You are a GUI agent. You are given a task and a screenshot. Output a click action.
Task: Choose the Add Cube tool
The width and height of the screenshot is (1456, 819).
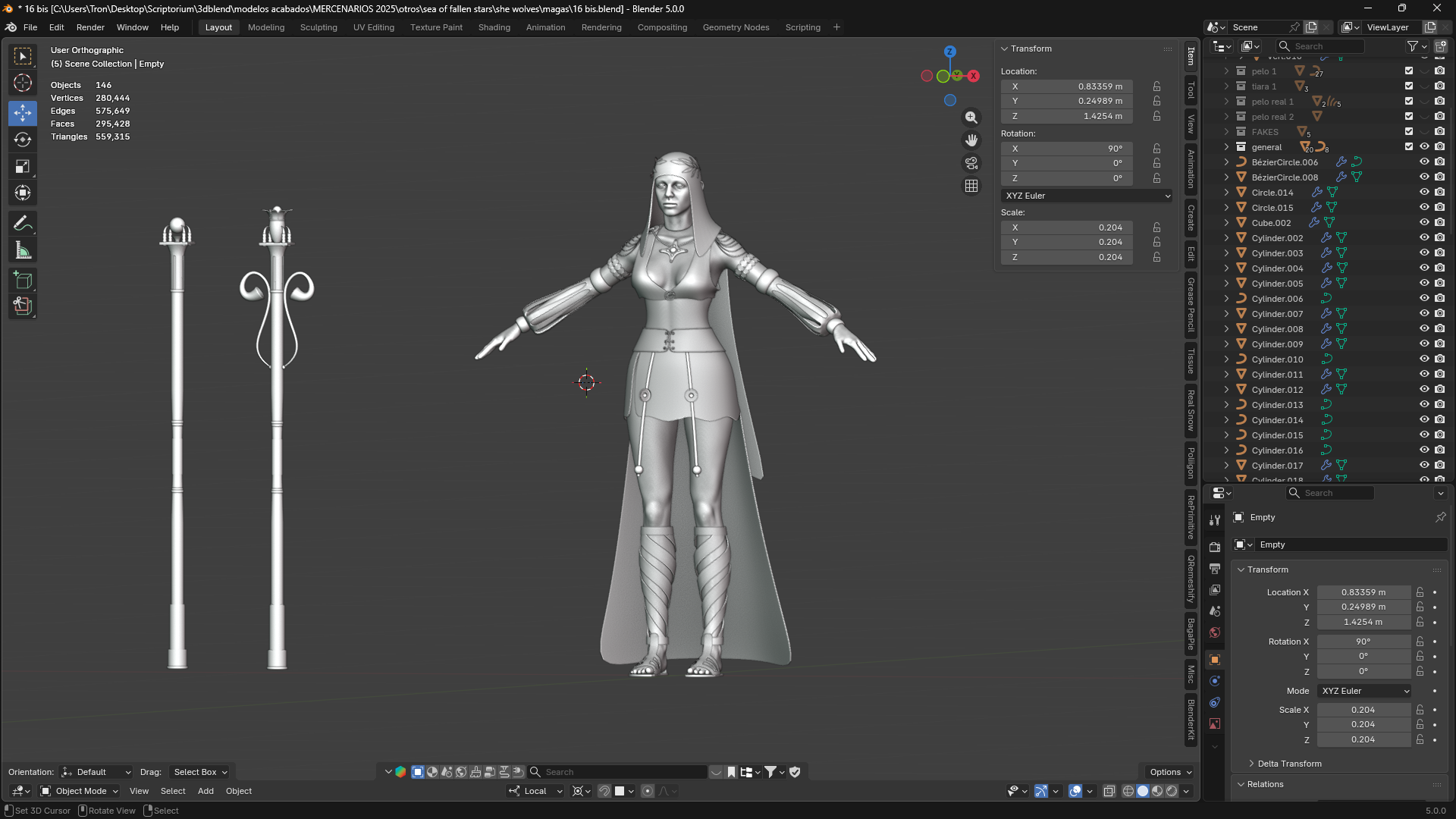[x=23, y=281]
